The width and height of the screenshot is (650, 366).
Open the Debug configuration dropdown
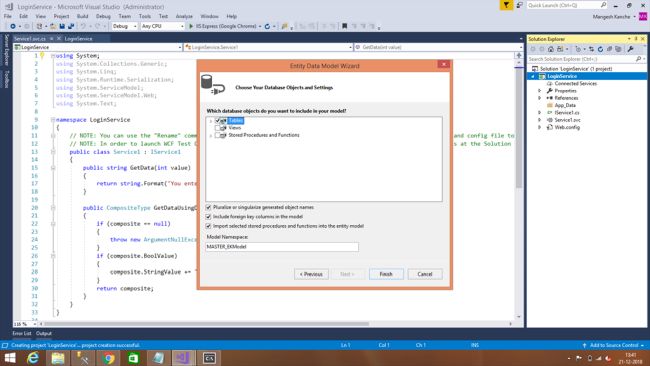point(125,26)
